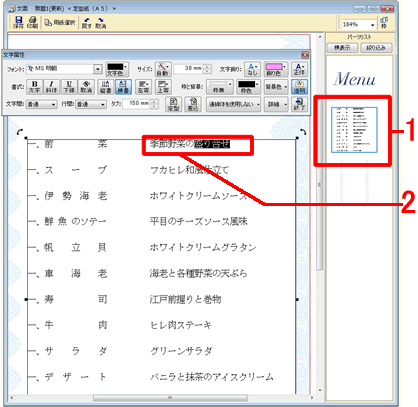The width and height of the screenshot is (418, 407).
Task: Click the 保存 save icon
Action: (18, 22)
